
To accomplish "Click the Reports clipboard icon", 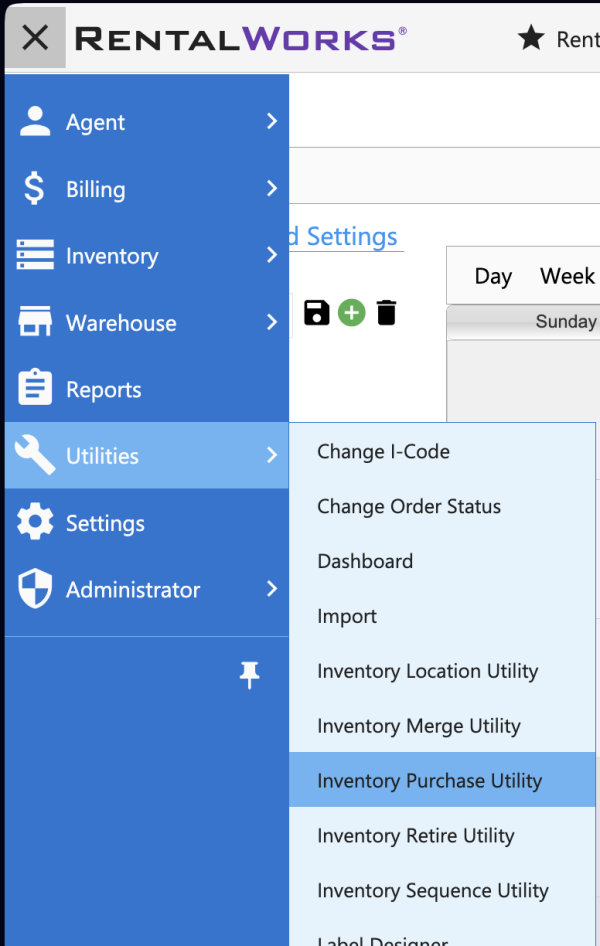I will 35,390.
